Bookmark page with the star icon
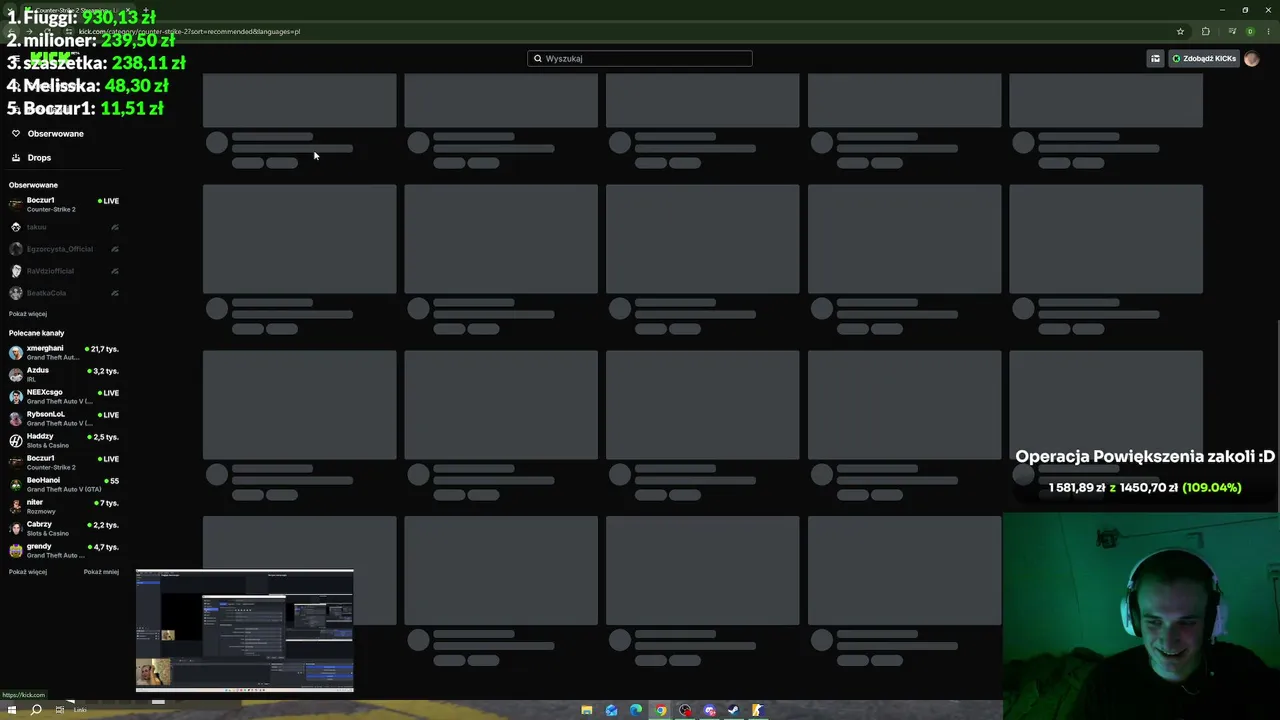 tap(1180, 31)
